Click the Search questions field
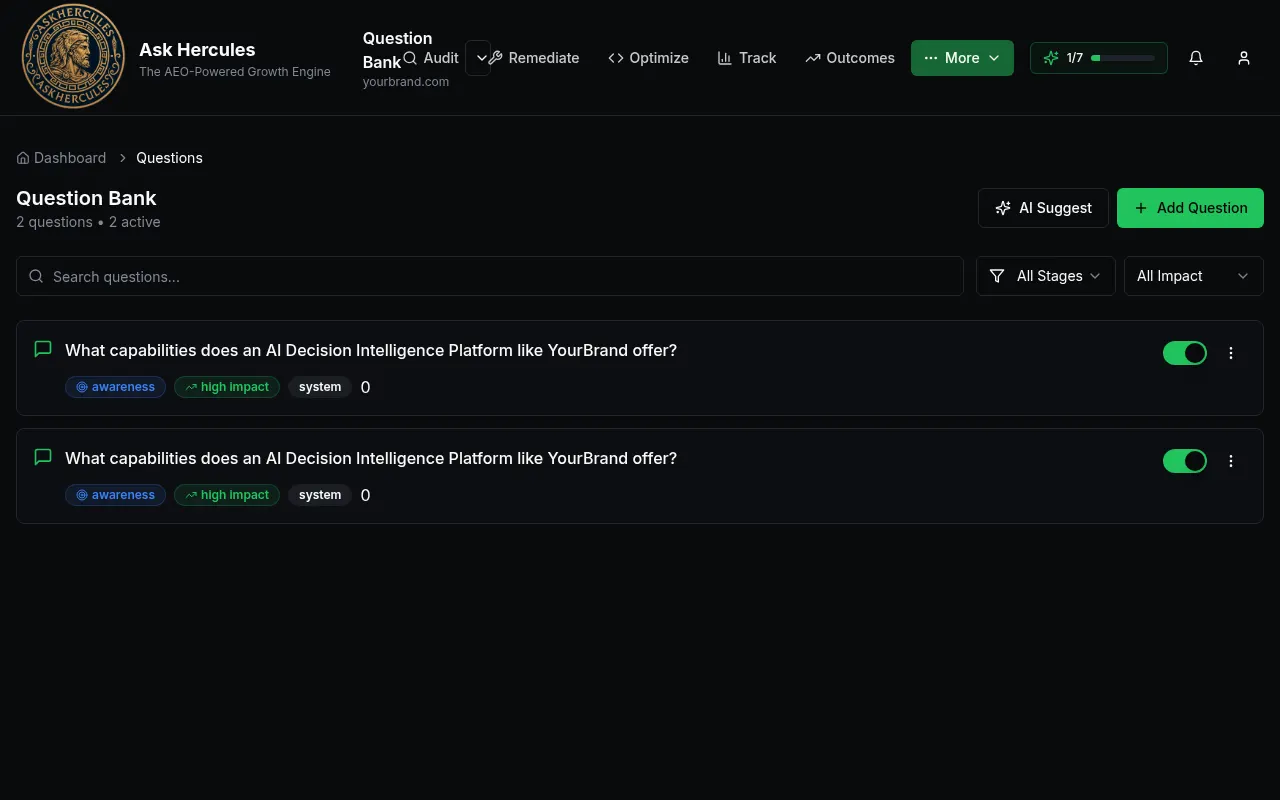The height and width of the screenshot is (800, 1280). (490, 276)
